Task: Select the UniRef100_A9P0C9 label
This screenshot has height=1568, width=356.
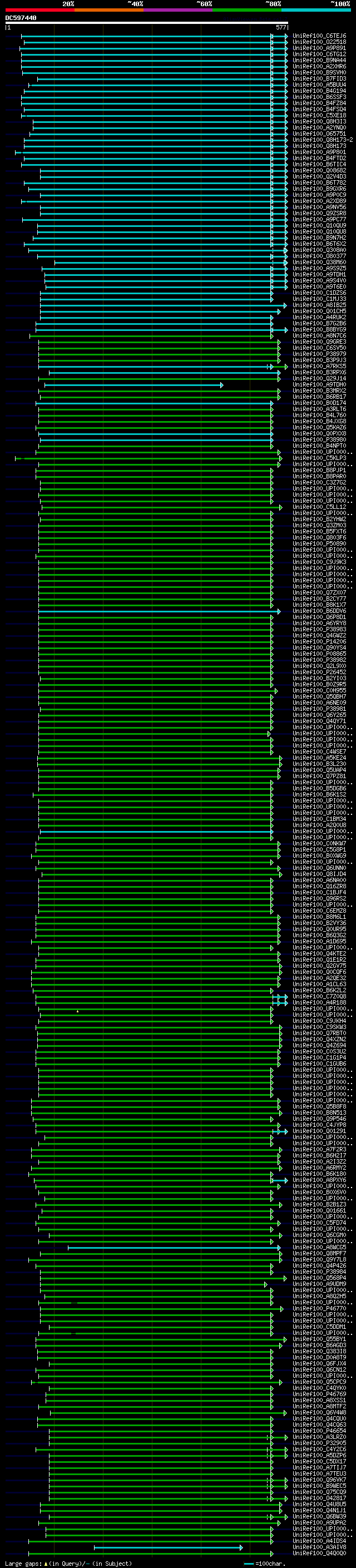Action: pos(319,195)
